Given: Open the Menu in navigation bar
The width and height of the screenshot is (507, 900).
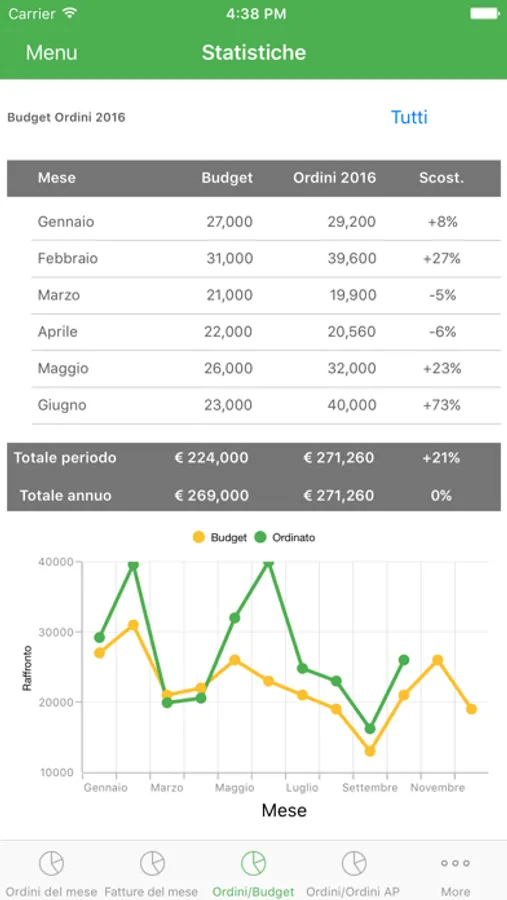Looking at the screenshot, I should tap(51, 53).
